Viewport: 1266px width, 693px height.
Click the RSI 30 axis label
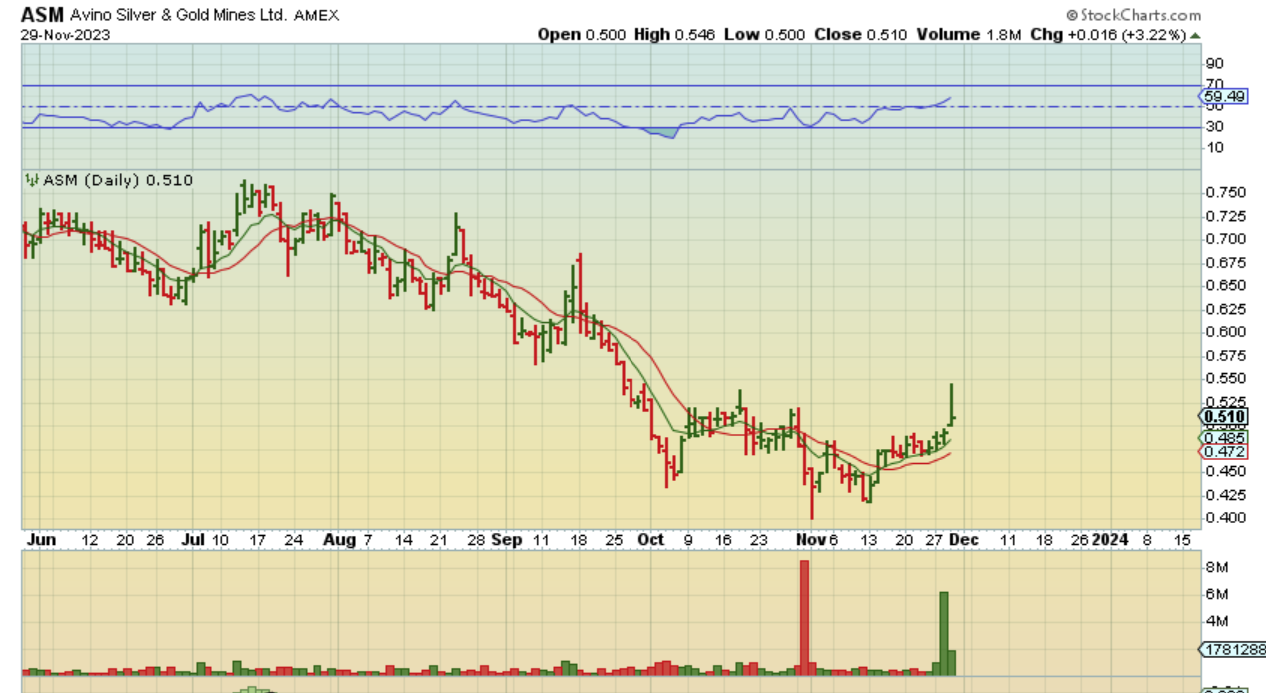click(x=1213, y=126)
